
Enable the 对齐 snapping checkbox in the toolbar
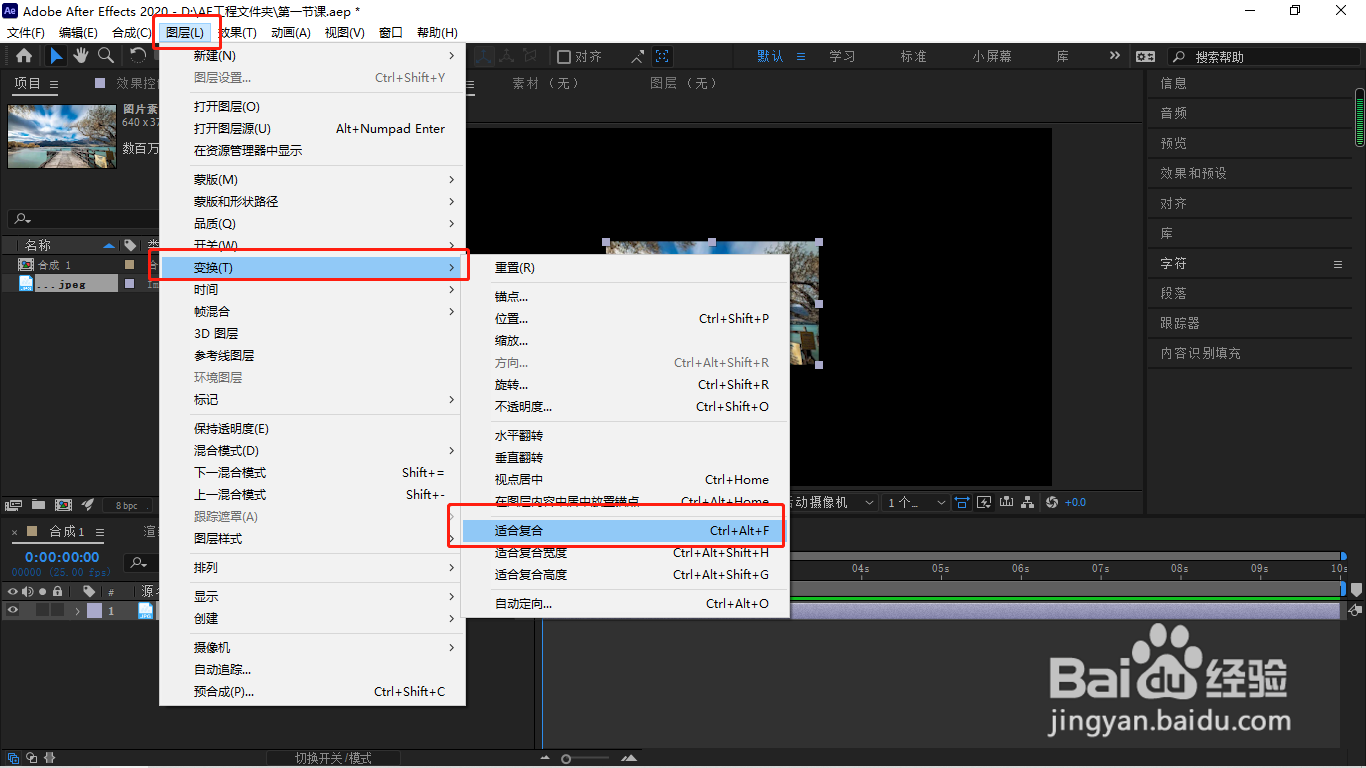click(x=567, y=56)
